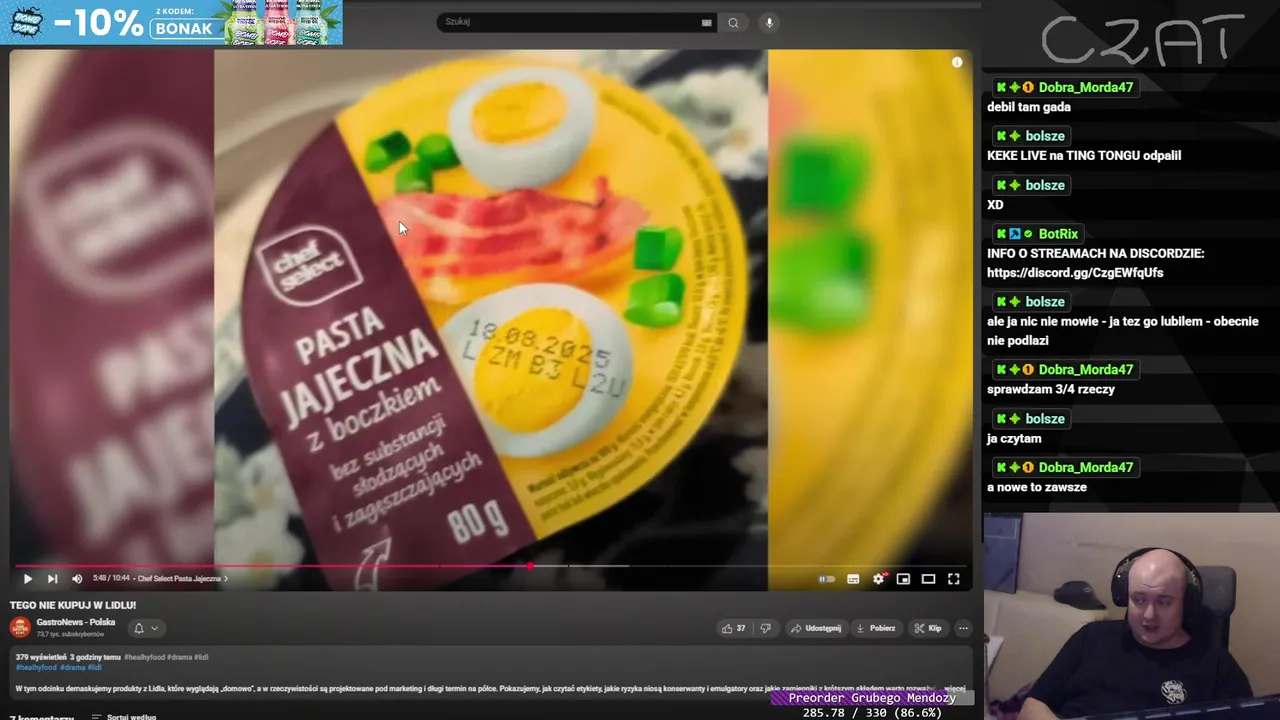Viewport: 1280px width, 720px height.
Task: Switch to theater mode view
Action: [x=928, y=578]
